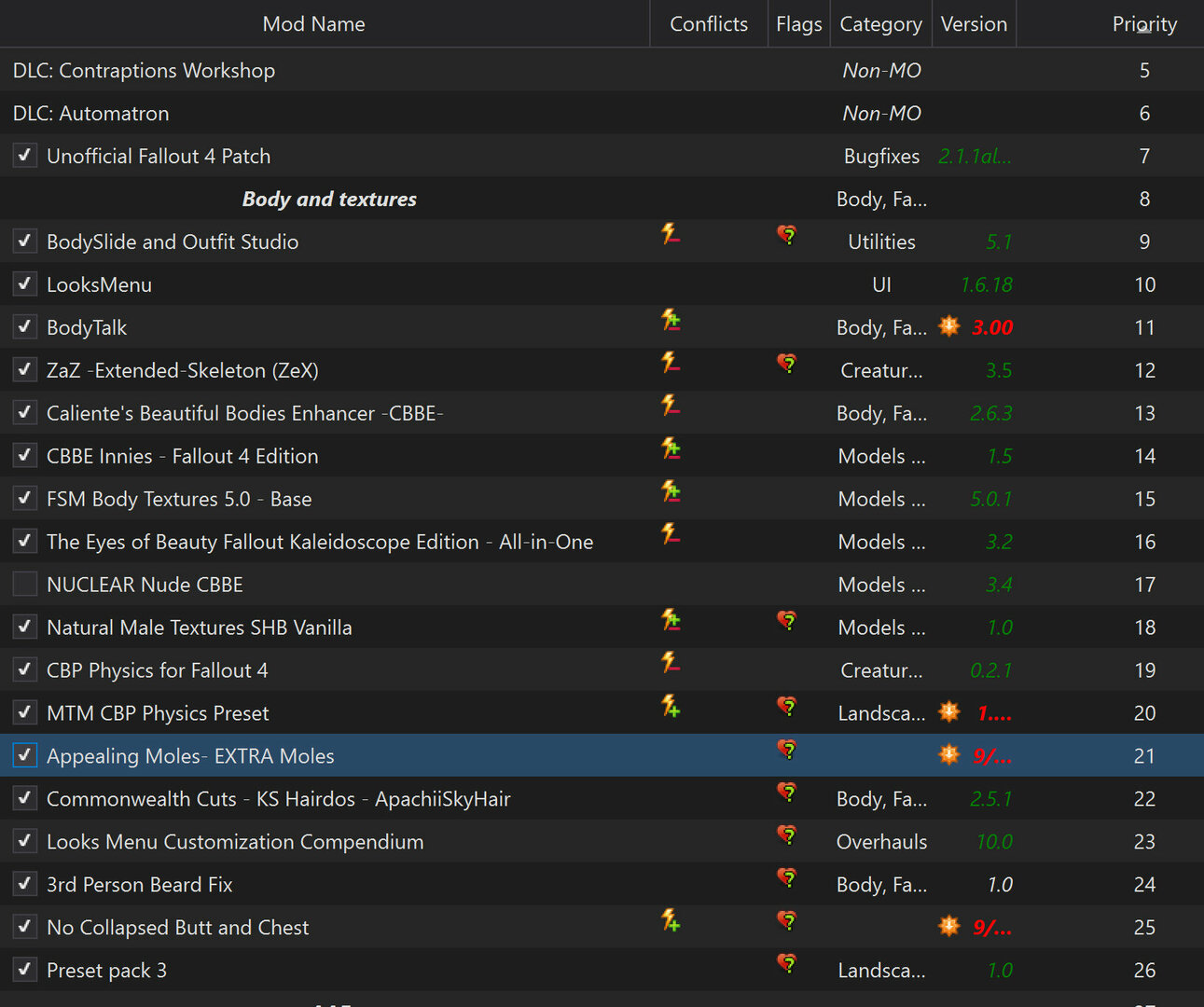Uncheck Looks Menu Customization Compendium mod

point(25,841)
